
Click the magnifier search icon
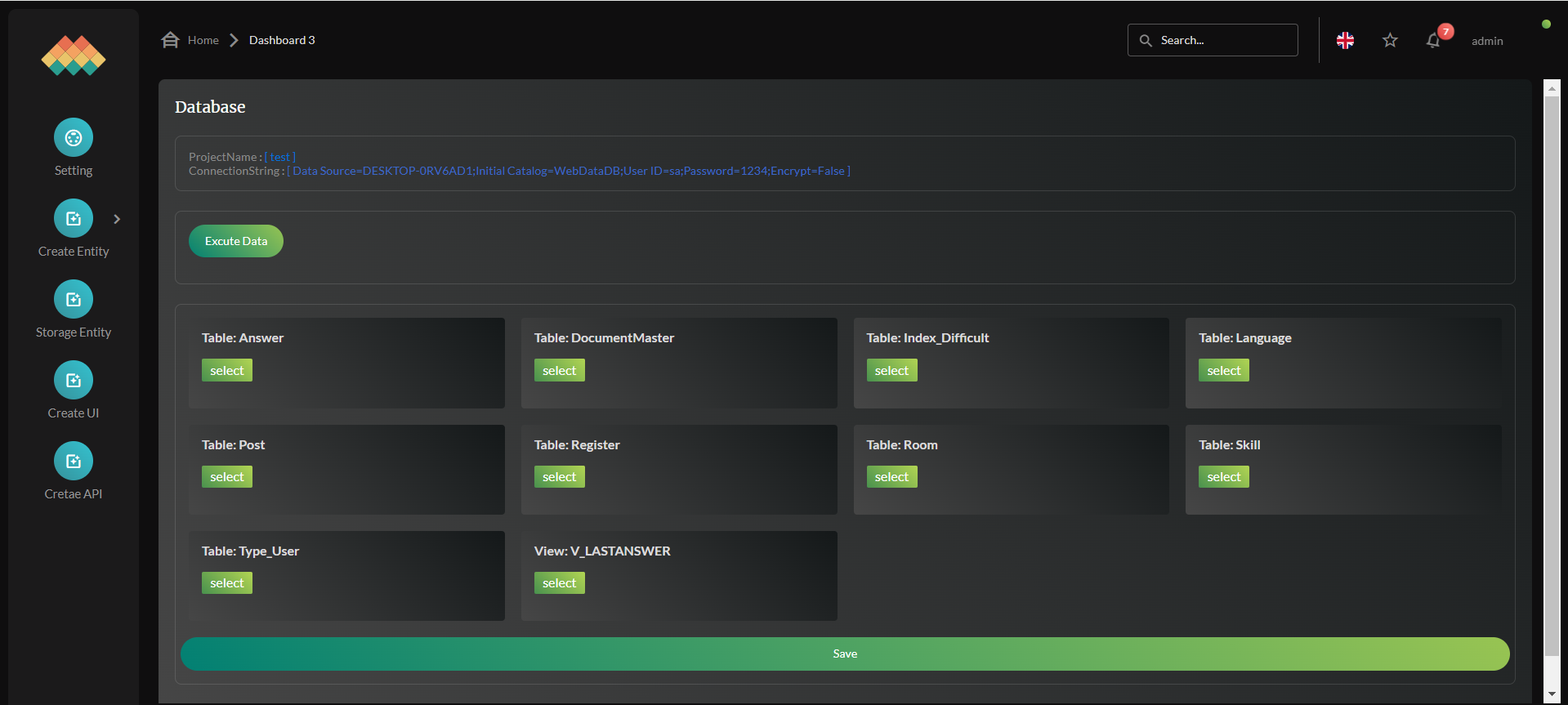(x=1146, y=40)
